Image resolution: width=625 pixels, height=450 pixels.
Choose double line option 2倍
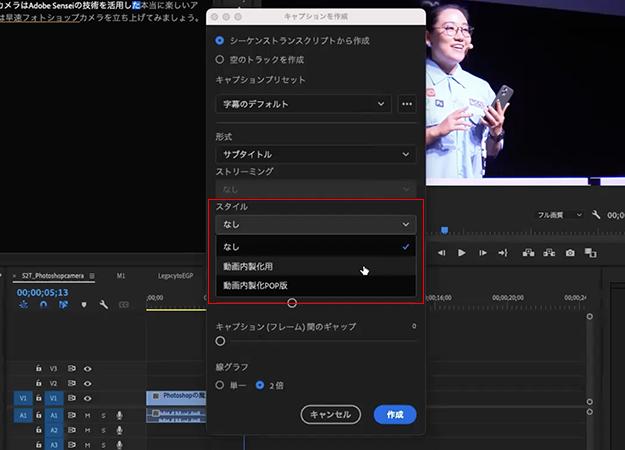pos(260,385)
